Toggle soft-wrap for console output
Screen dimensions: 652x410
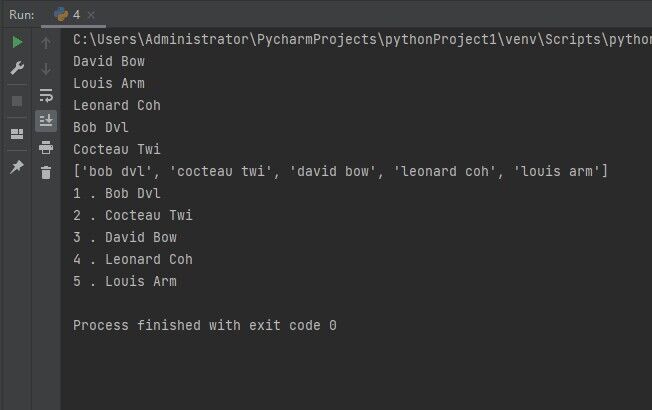coord(46,95)
